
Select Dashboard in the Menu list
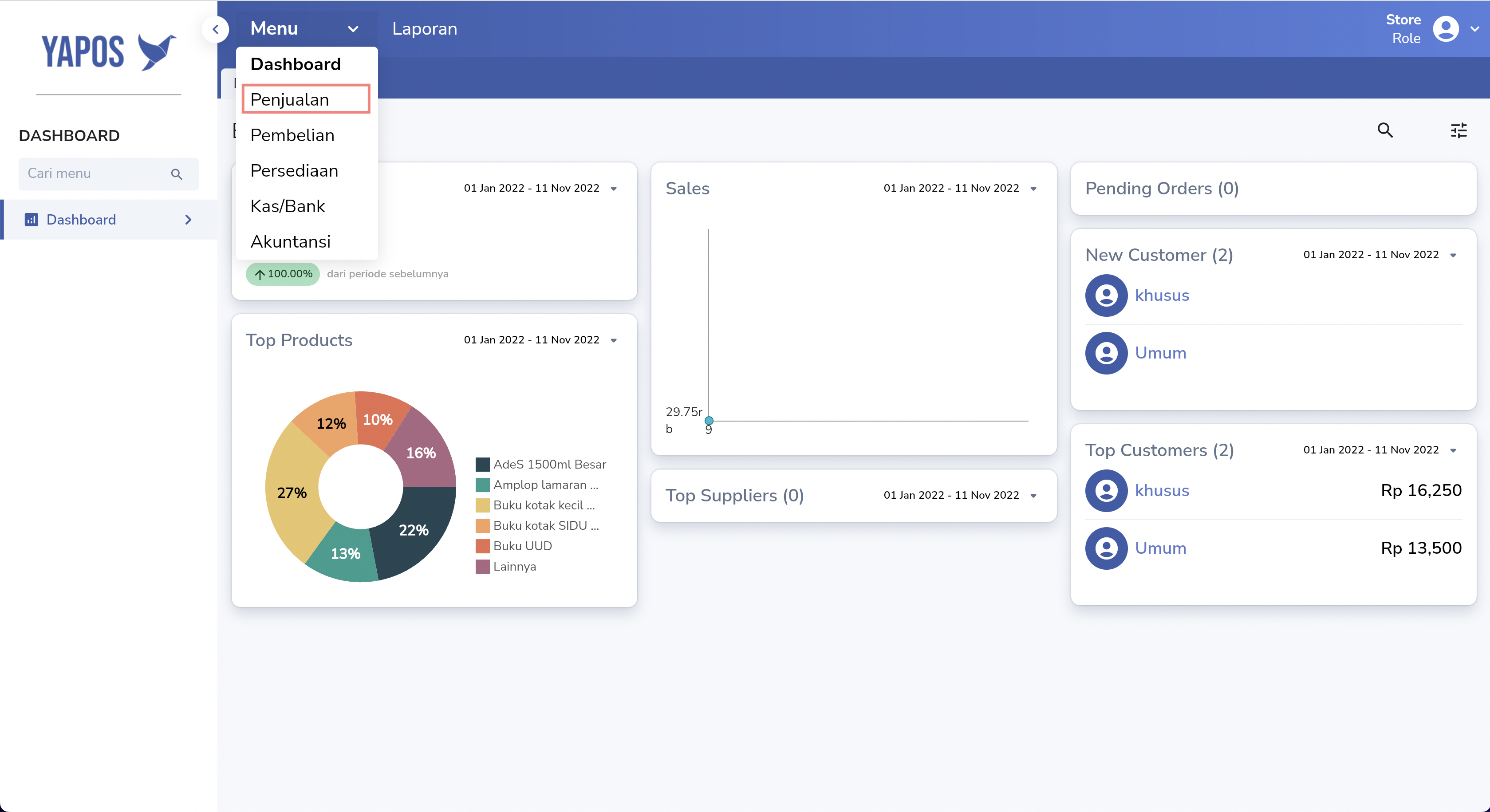(307, 64)
